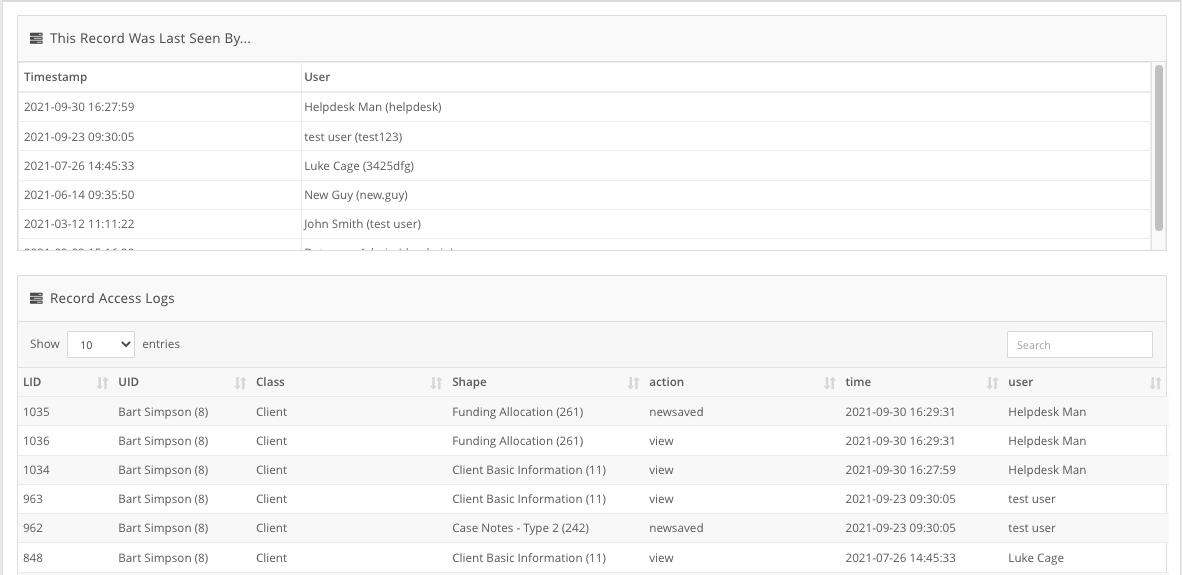
Task: Click 'Case Notes - Type 2 (242)' shape cell
Action: pos(520,528)
